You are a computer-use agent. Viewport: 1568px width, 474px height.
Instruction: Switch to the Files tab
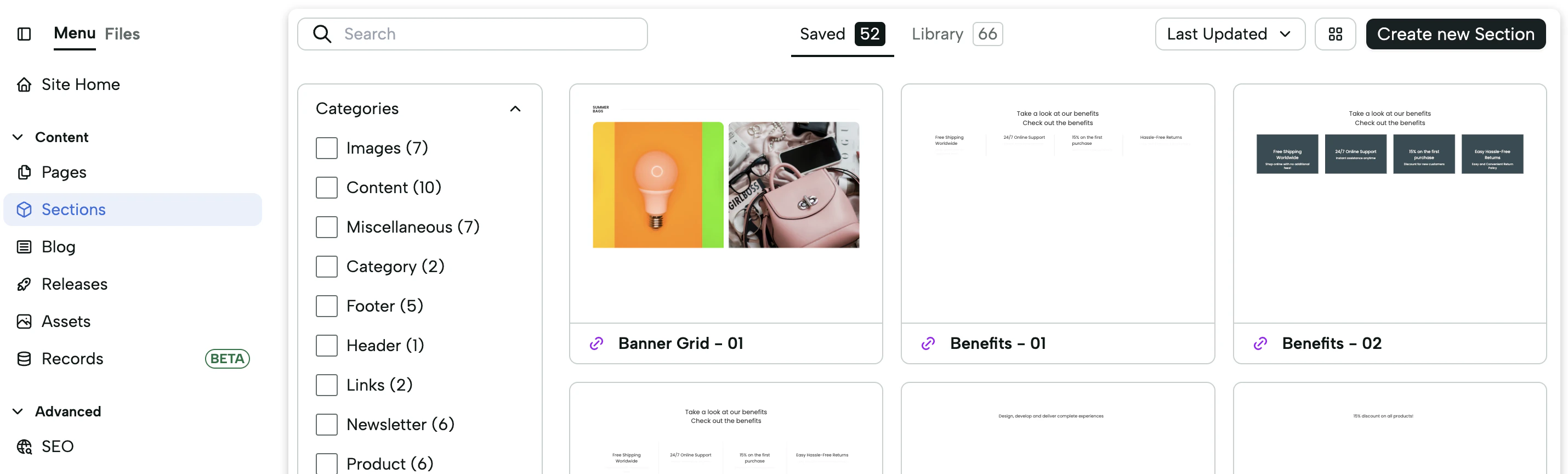pos(122,34)
